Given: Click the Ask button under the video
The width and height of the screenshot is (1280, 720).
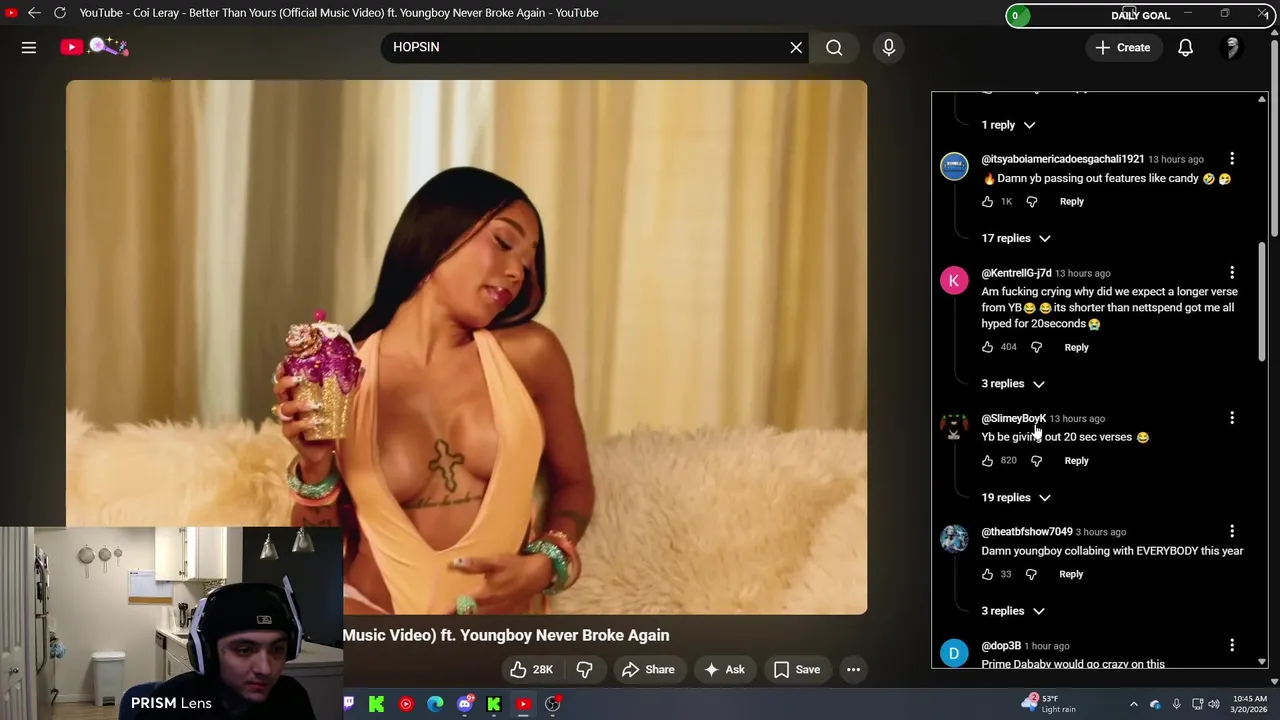Looking at the screenshot, I should pyautogui.click(x=725, y=670).
